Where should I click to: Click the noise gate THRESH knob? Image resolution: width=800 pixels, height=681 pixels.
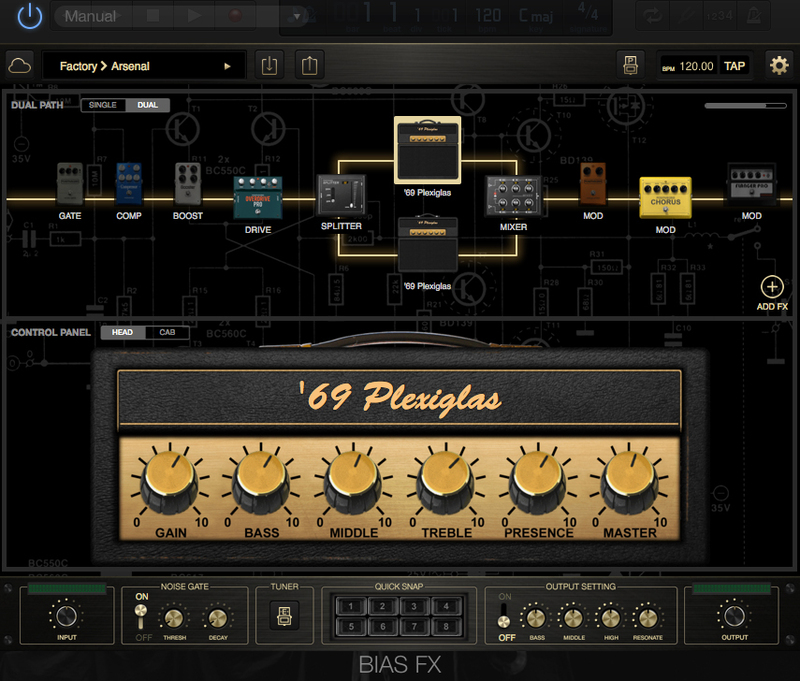[x=174, y=618]
